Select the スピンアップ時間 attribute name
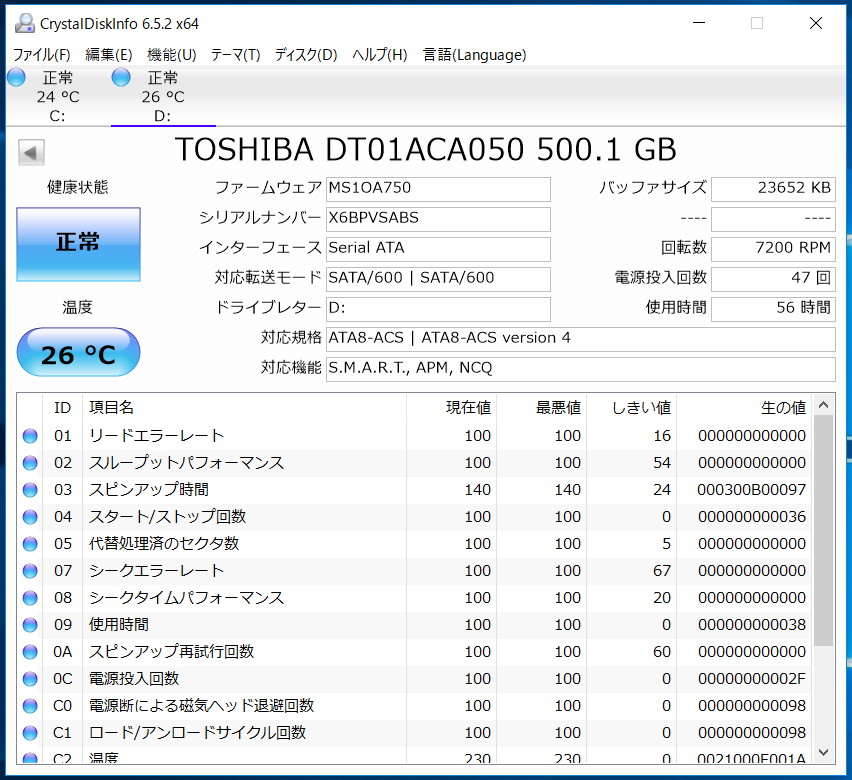The width and height of the screenshot is (852, 780). tap(149, 490)
